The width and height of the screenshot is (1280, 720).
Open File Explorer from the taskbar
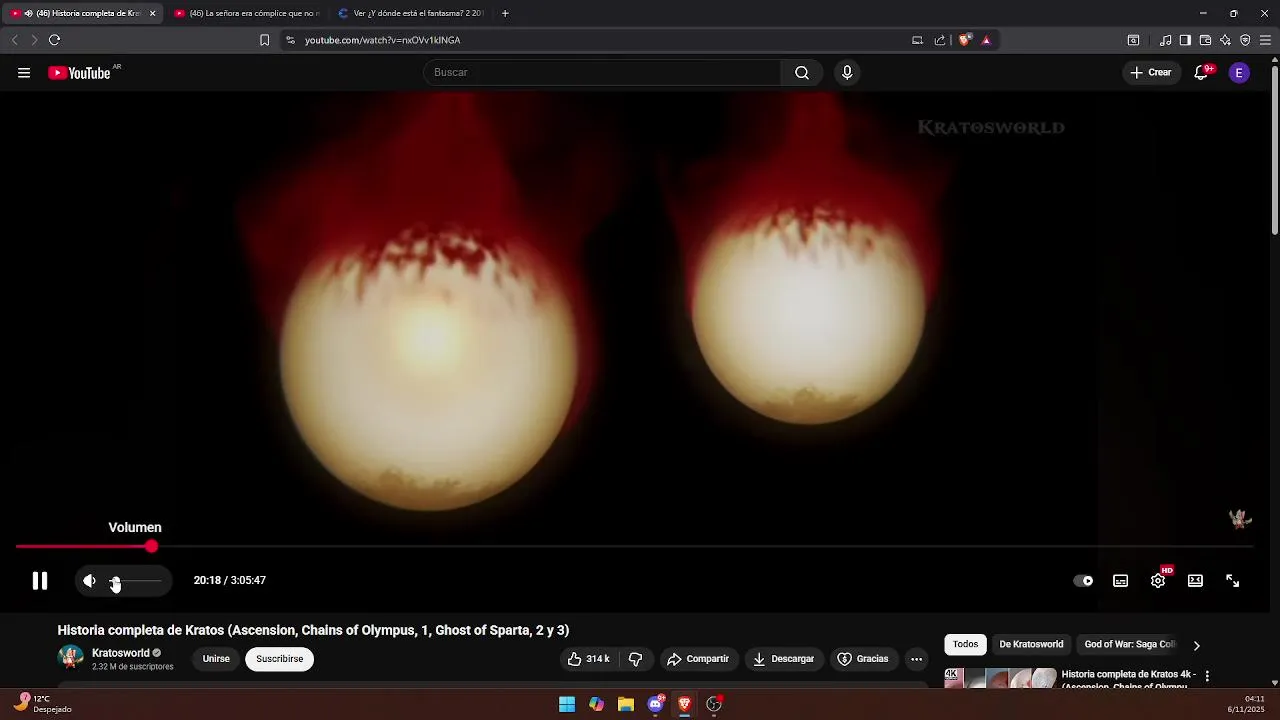coord(626,704)
